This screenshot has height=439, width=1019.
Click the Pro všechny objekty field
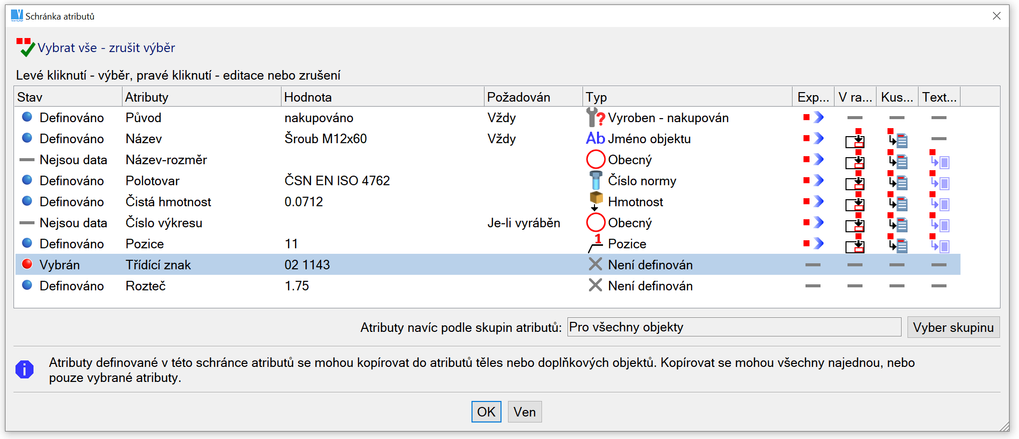point(733,327)
